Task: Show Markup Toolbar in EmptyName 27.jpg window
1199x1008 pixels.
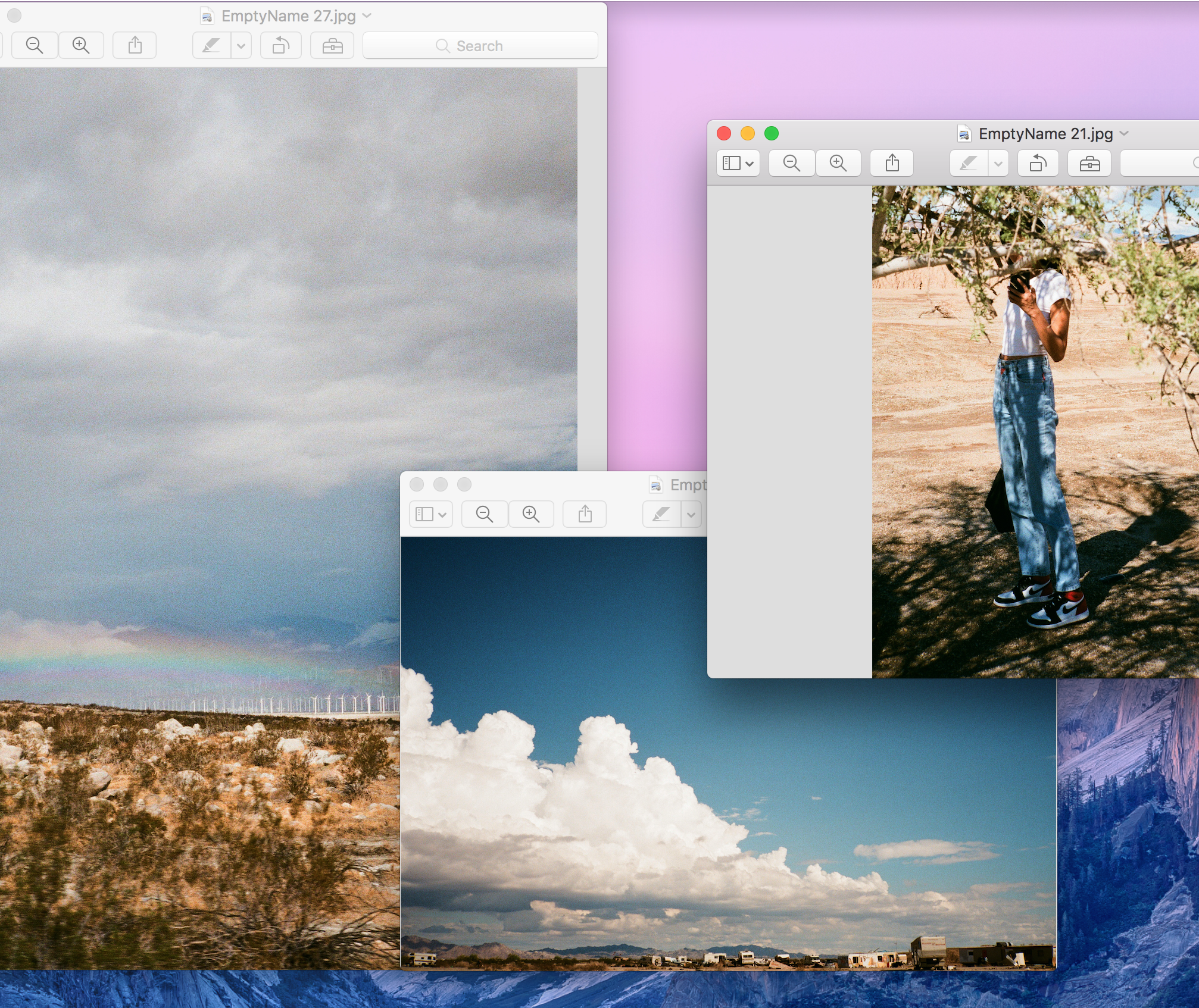Action: tap(332, 46)
